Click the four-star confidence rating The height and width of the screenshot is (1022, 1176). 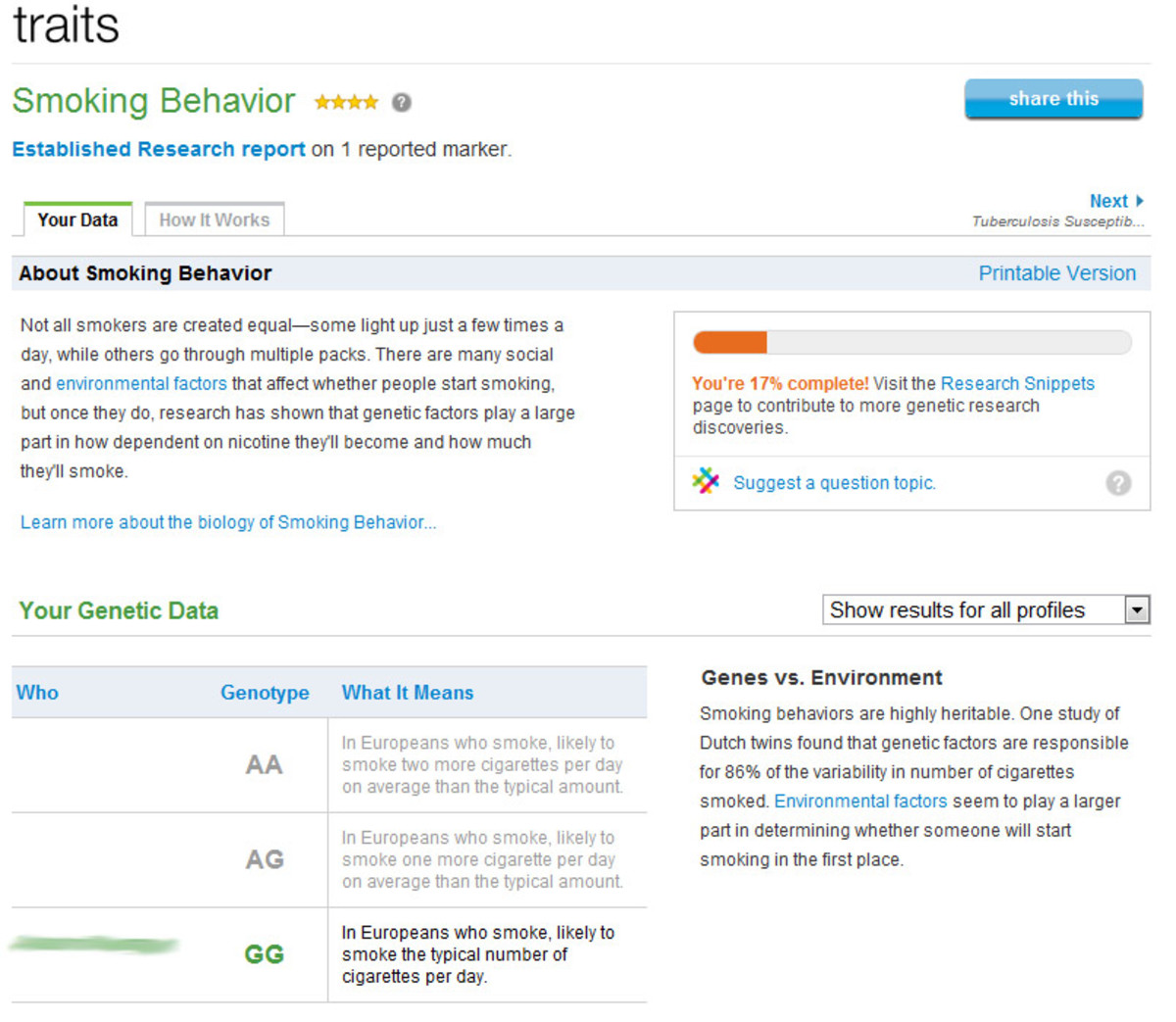(346, 102)
